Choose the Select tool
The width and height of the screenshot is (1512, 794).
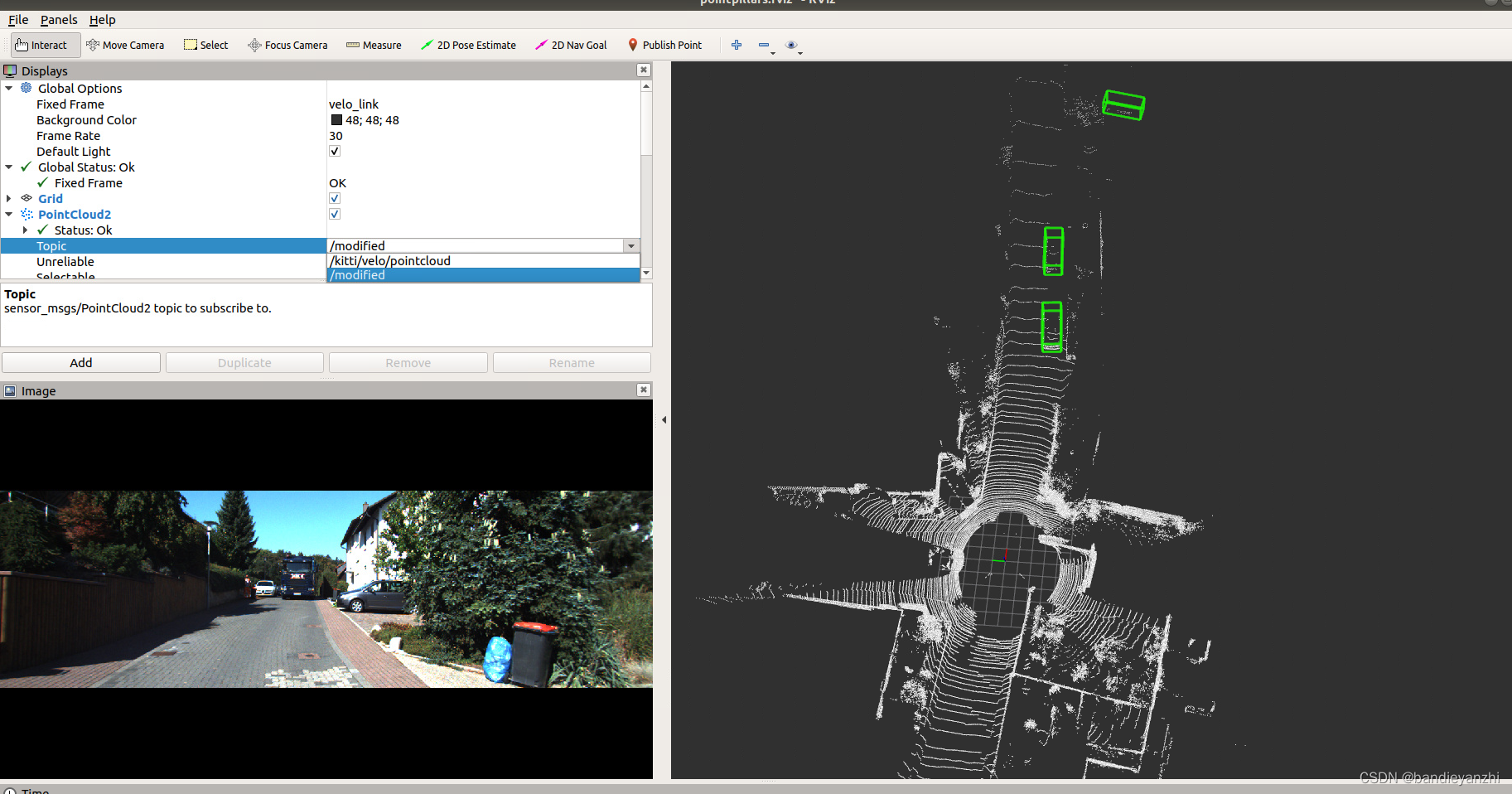(205, 45)
